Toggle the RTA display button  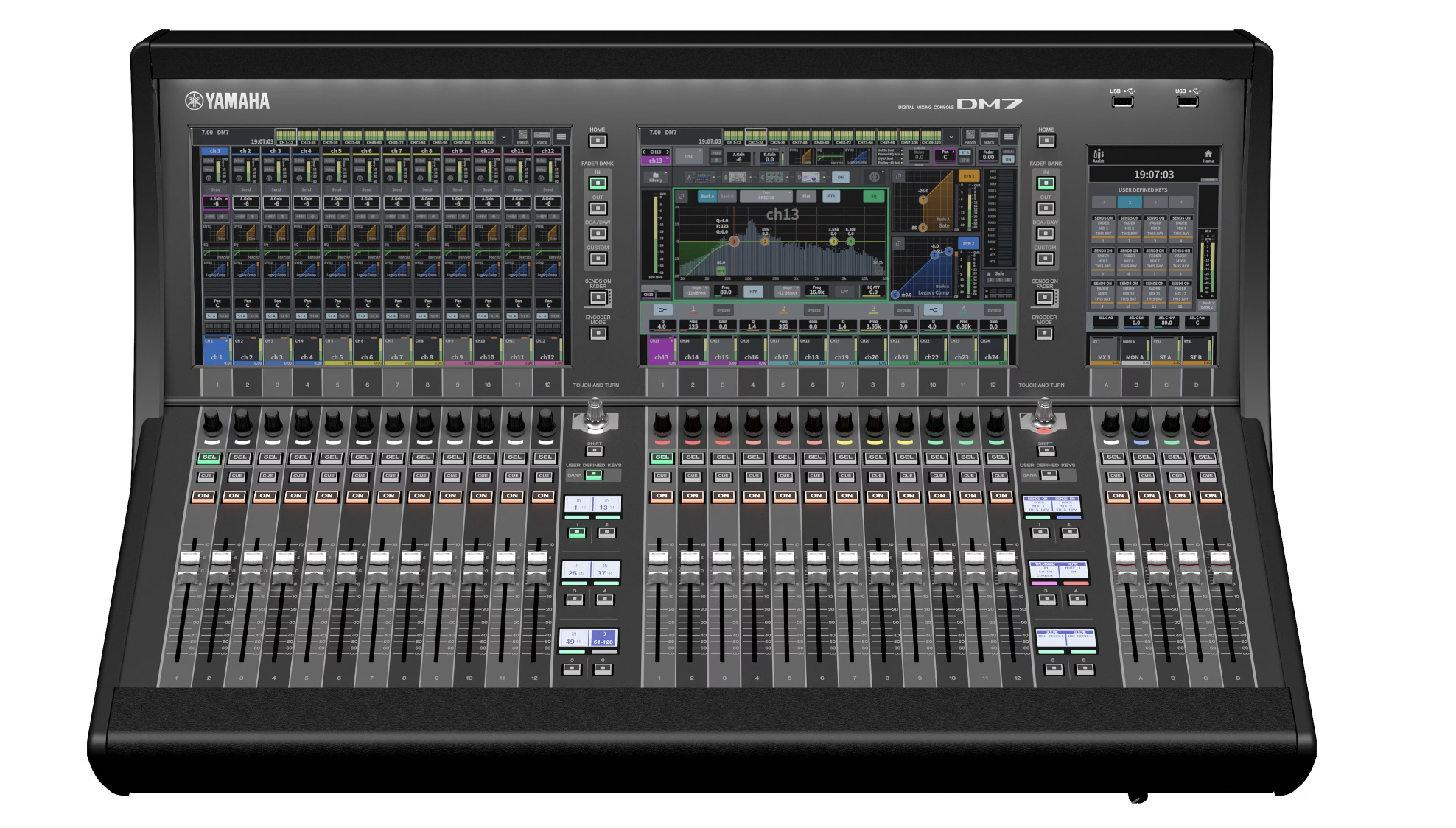[x=831, y=197]
